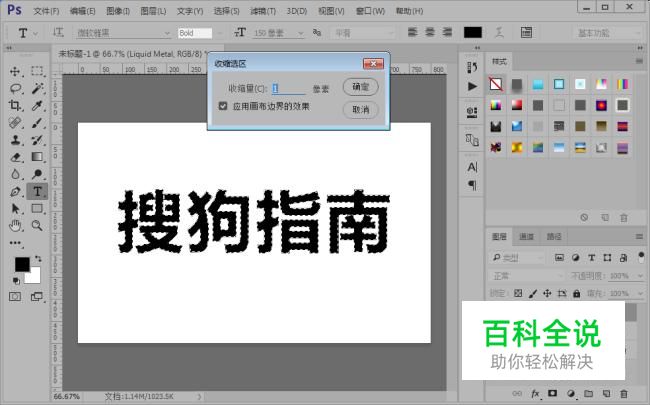This screenshot has width=650, height=405.
Task: Click the 确定 button in dialog
Action: 360,87
